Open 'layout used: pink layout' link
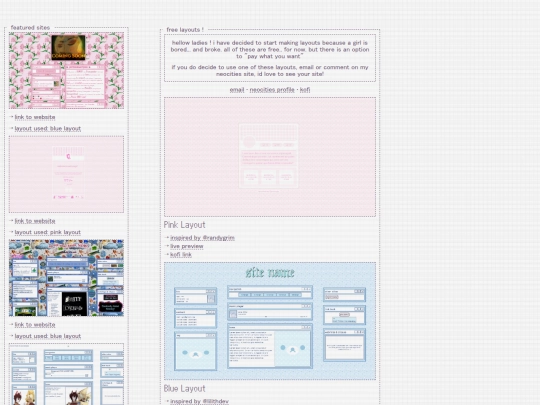 (x=48, y=232)
